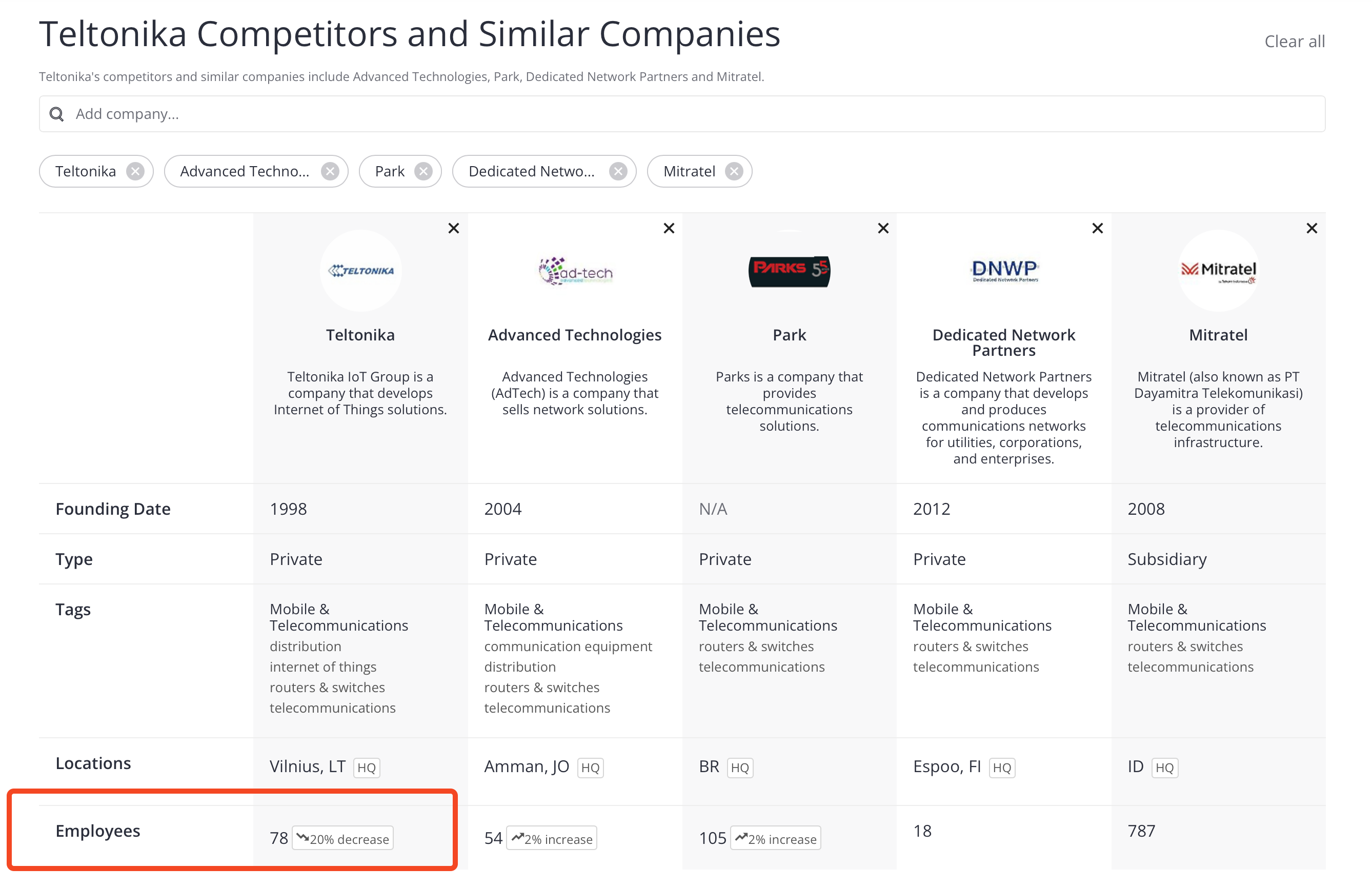Close the Park comparison column

point(883,228)
